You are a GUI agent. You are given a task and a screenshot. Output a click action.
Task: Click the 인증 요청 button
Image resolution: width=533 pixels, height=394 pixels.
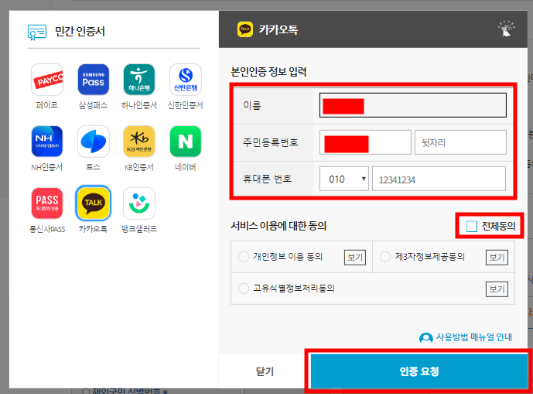pyautogui.click(x=419, y=371)
